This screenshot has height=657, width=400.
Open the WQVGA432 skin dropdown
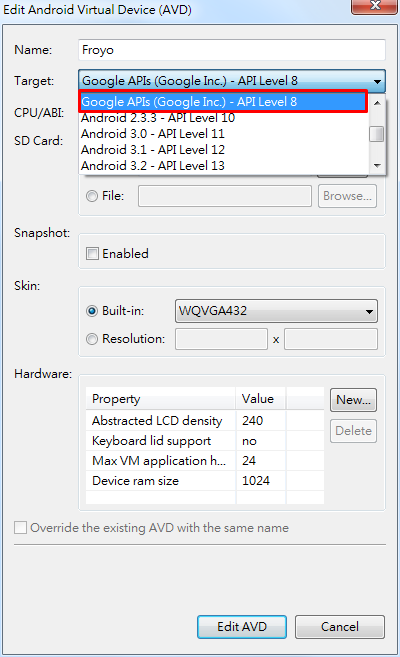click(x=276, y=311)
